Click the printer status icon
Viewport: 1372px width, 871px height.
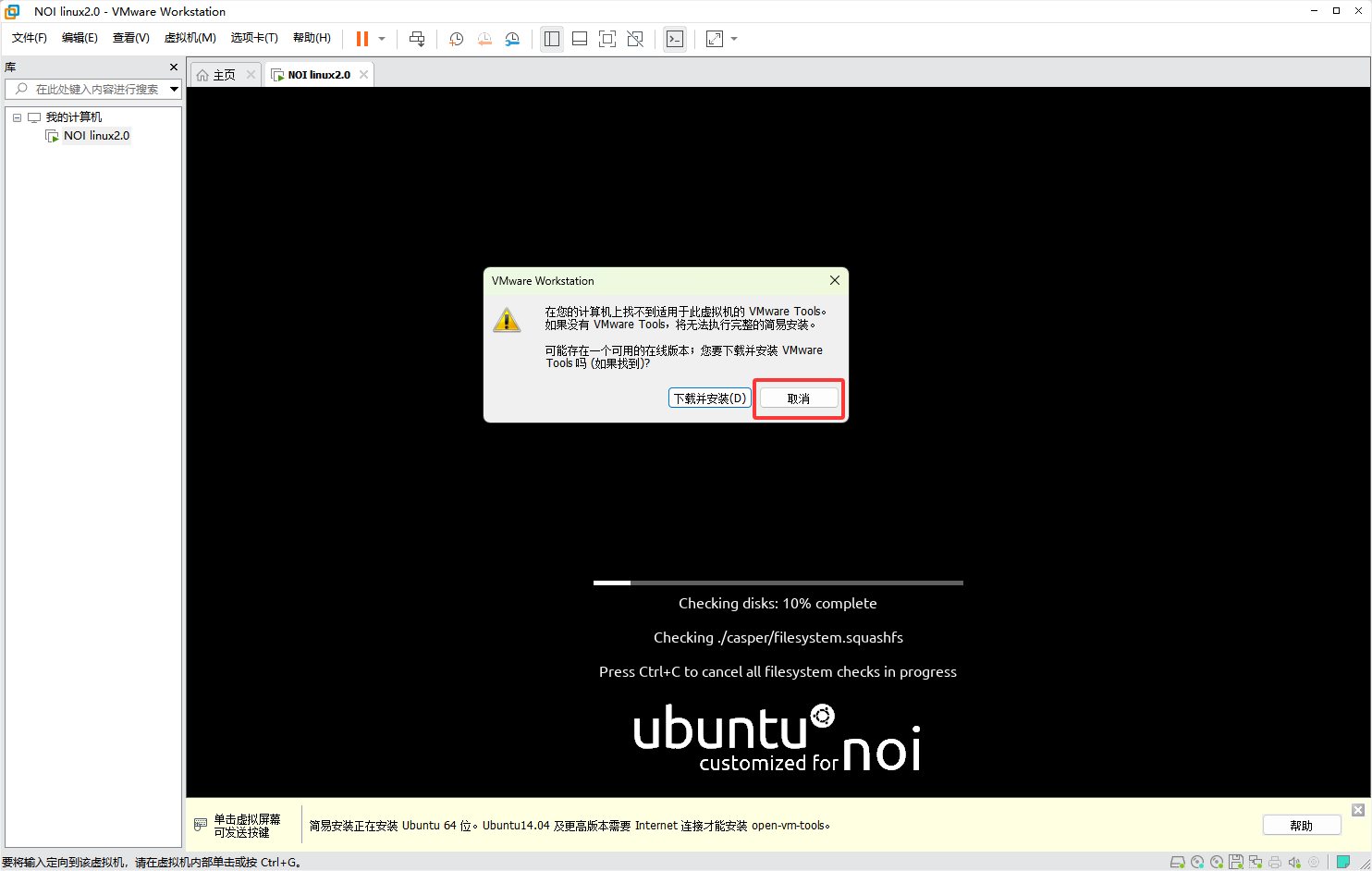[x=1275, y=862]
